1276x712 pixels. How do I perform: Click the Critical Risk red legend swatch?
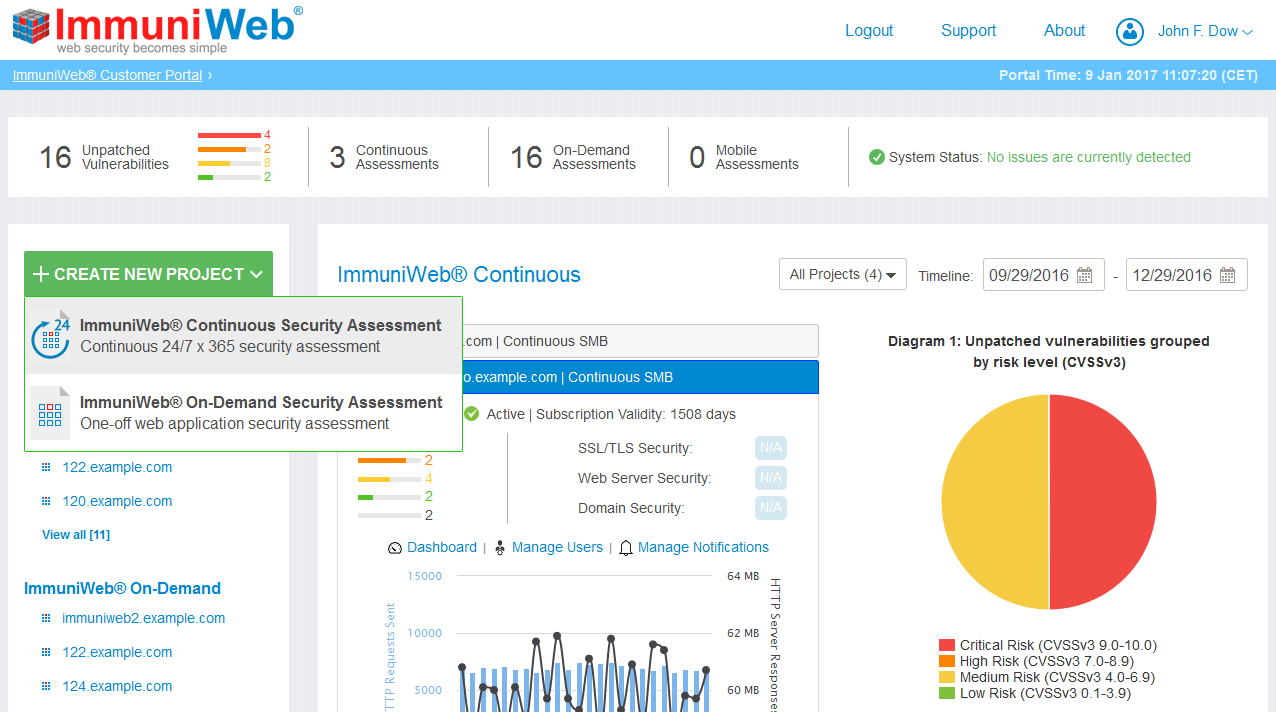click(x=947, y=646)
